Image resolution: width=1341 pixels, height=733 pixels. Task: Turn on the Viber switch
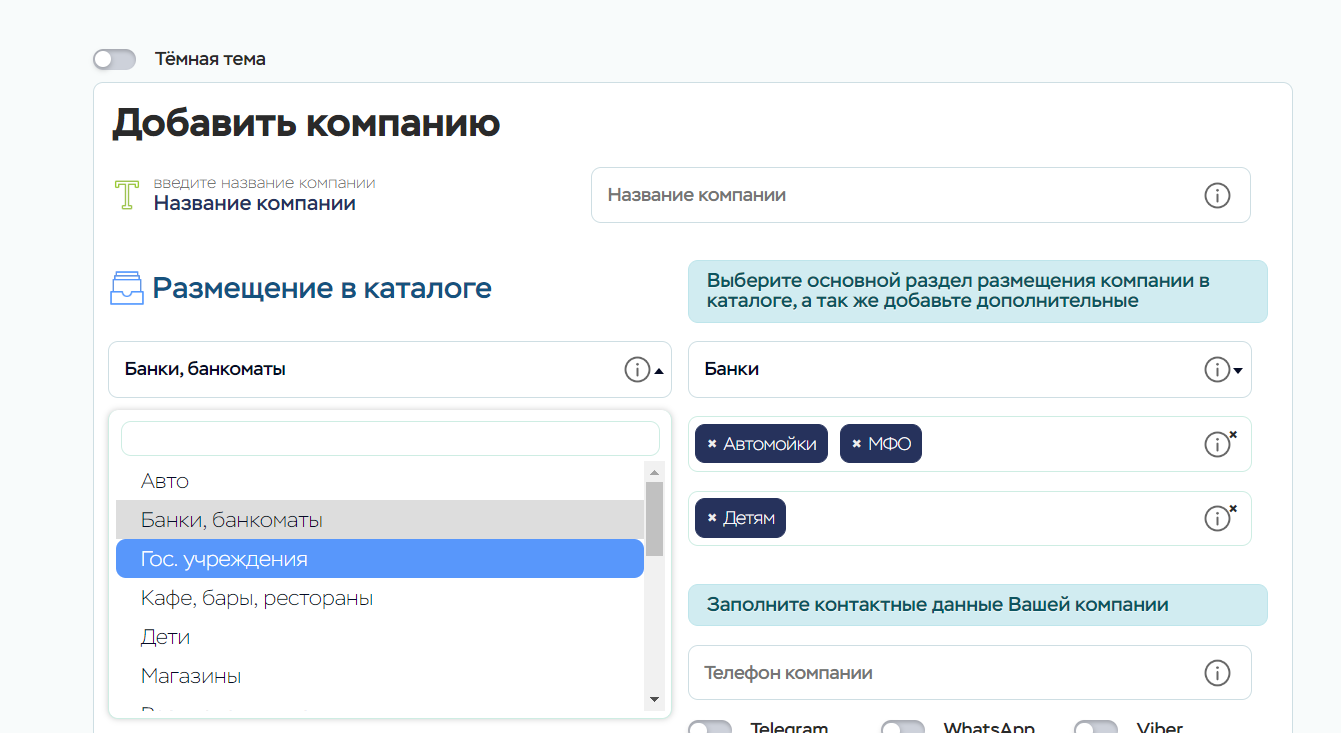tap(1095, 729)
